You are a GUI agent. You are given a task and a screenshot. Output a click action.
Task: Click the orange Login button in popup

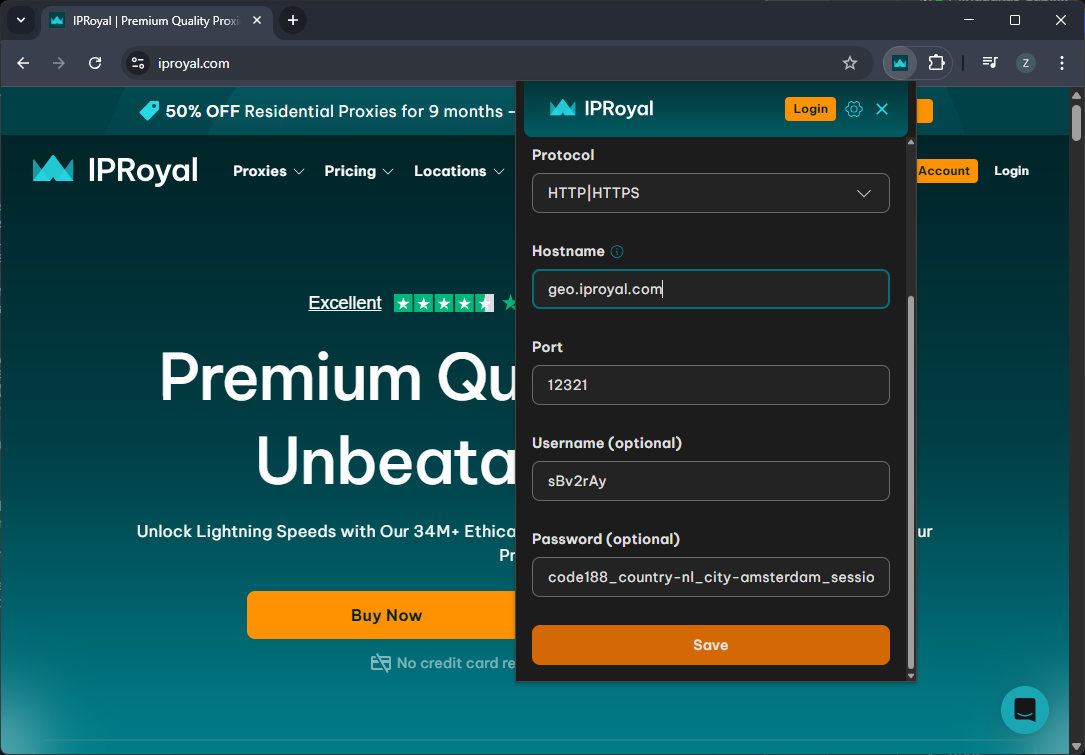click(x=810, y=109)
